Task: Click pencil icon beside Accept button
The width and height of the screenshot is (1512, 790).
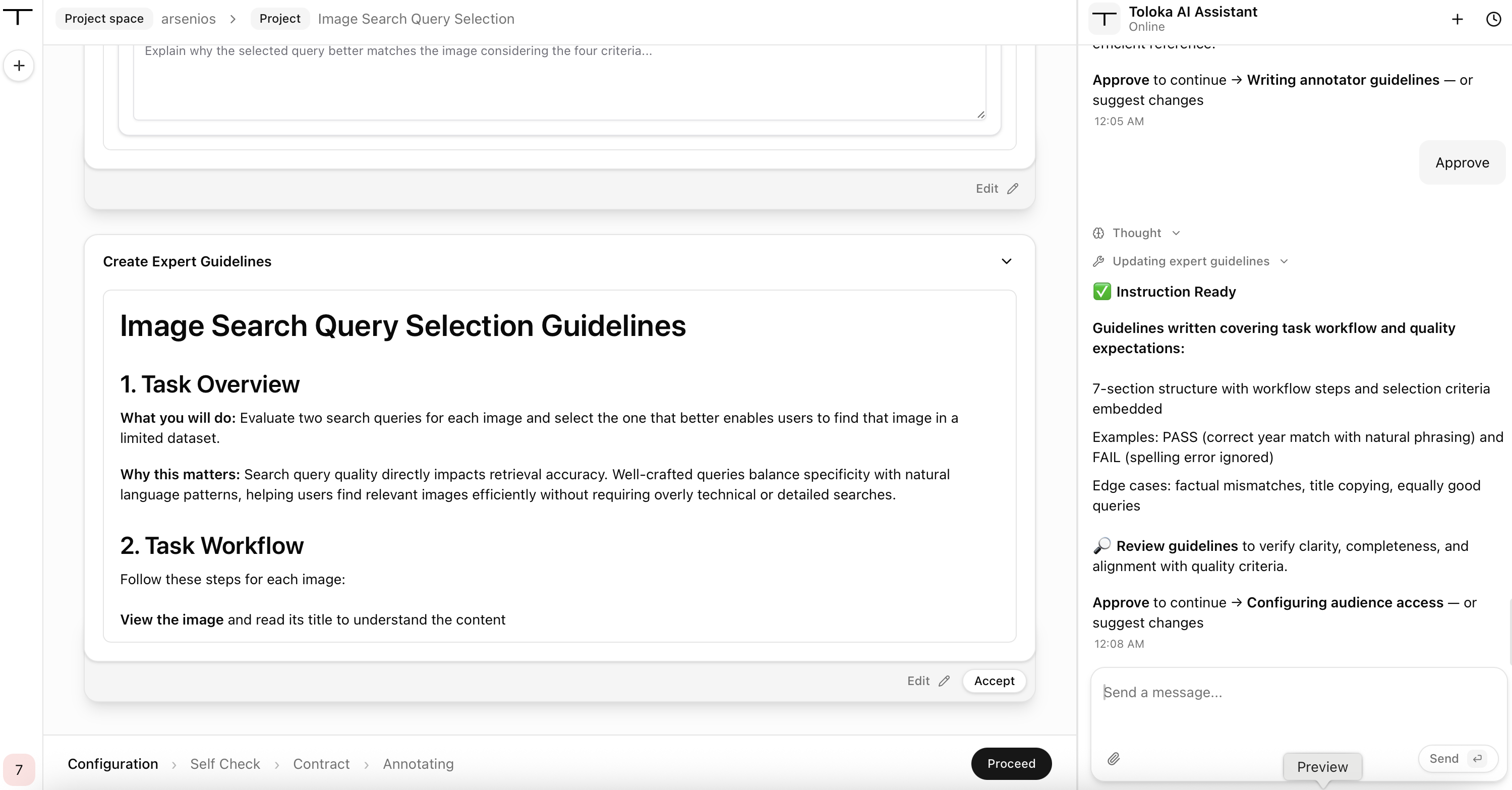Action: click(x=945, y=681)
